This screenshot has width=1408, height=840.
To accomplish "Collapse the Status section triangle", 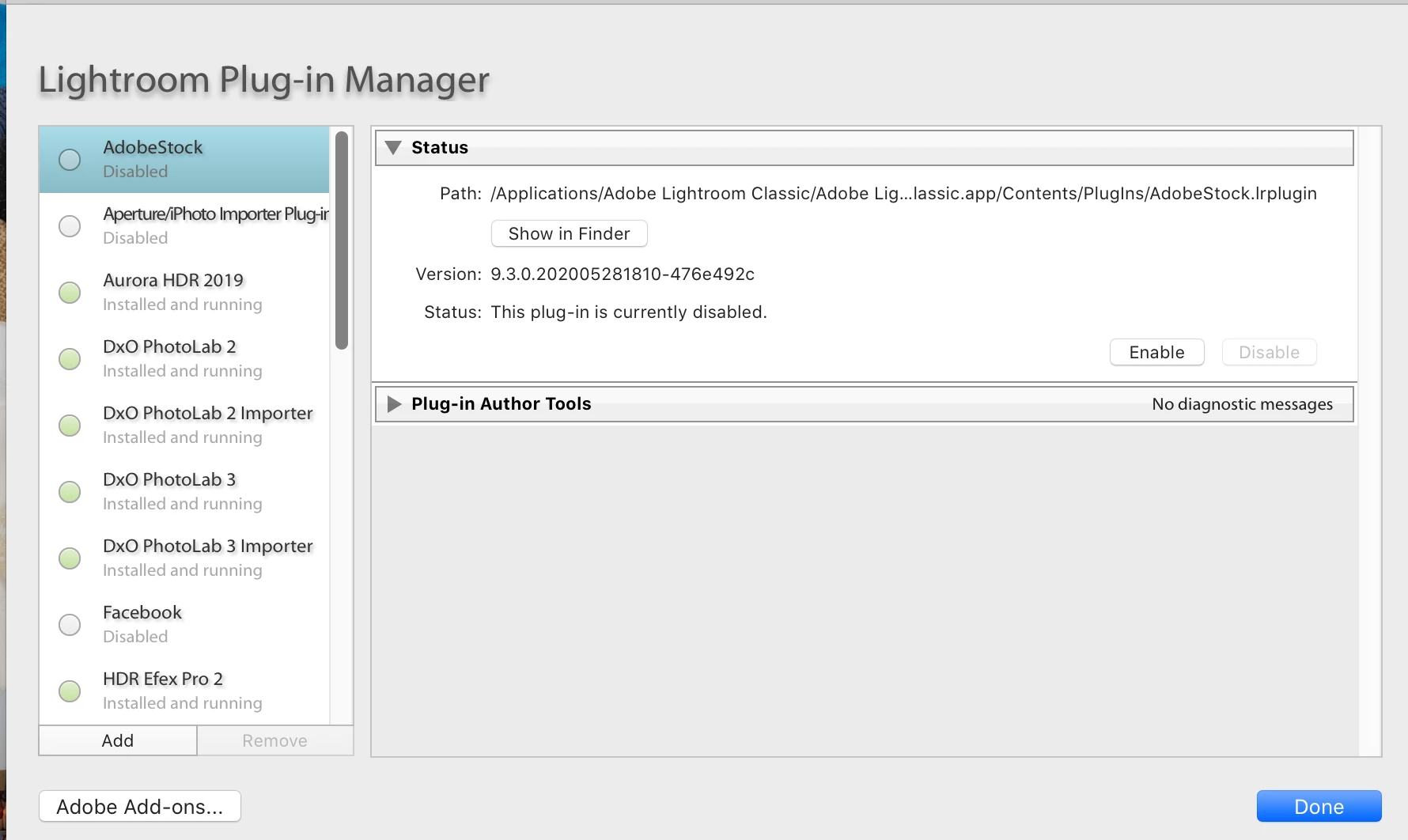I will click(x=393, y=148).
